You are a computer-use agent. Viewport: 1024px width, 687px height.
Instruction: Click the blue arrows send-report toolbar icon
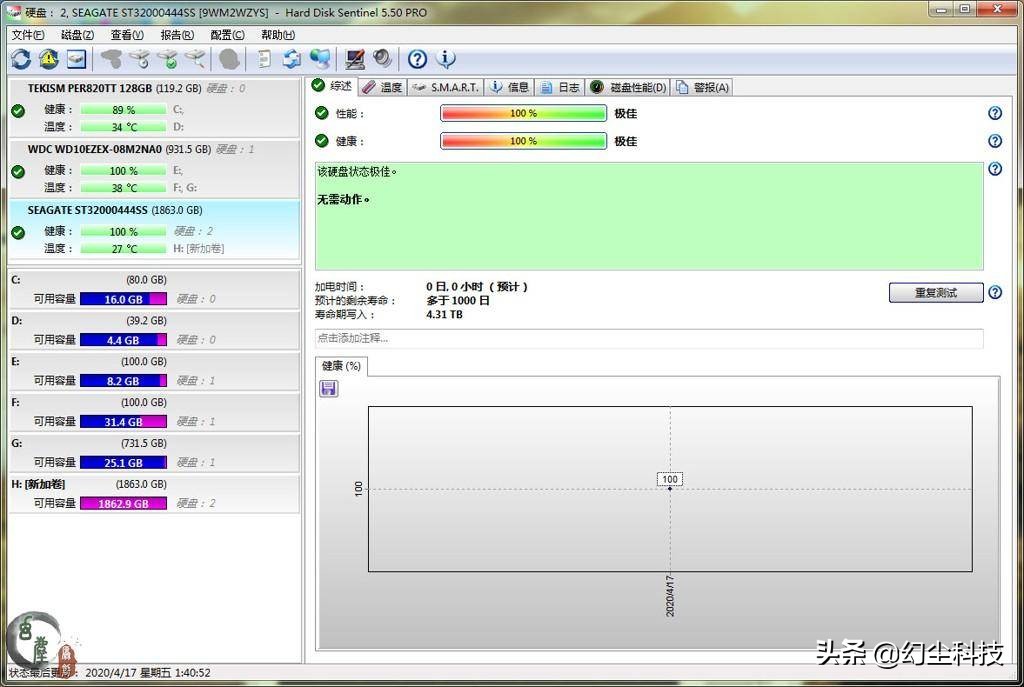tap(292, 59)
